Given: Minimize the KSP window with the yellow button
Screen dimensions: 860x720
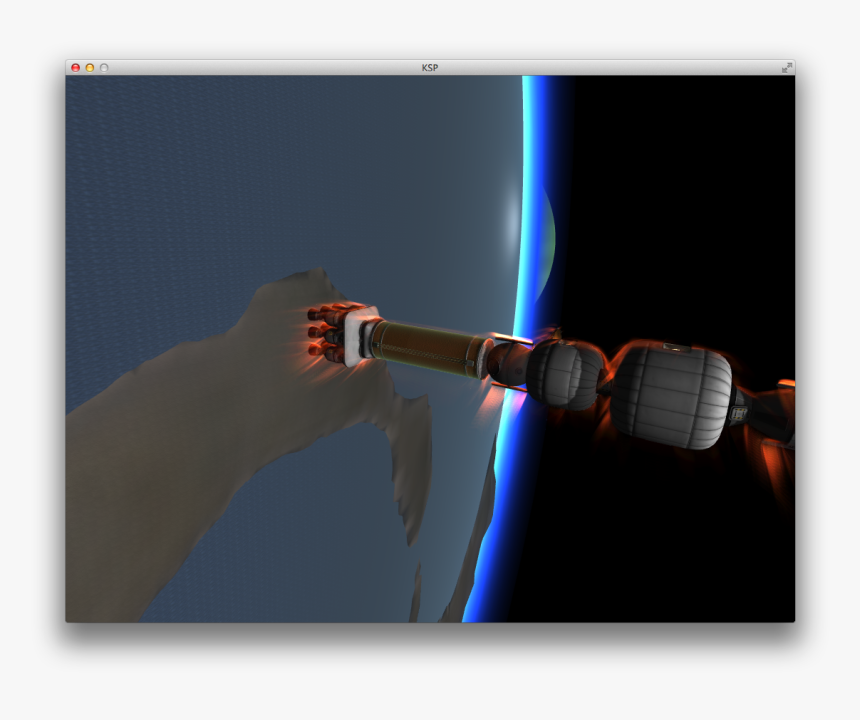Looking at the screenshot, I should click(89, 67).
